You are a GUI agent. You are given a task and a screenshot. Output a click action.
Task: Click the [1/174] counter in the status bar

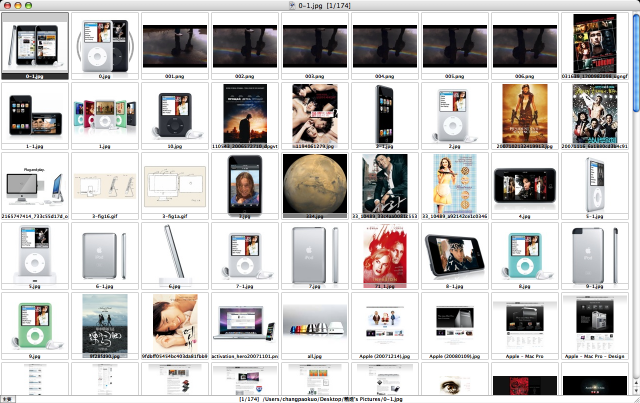249,399
